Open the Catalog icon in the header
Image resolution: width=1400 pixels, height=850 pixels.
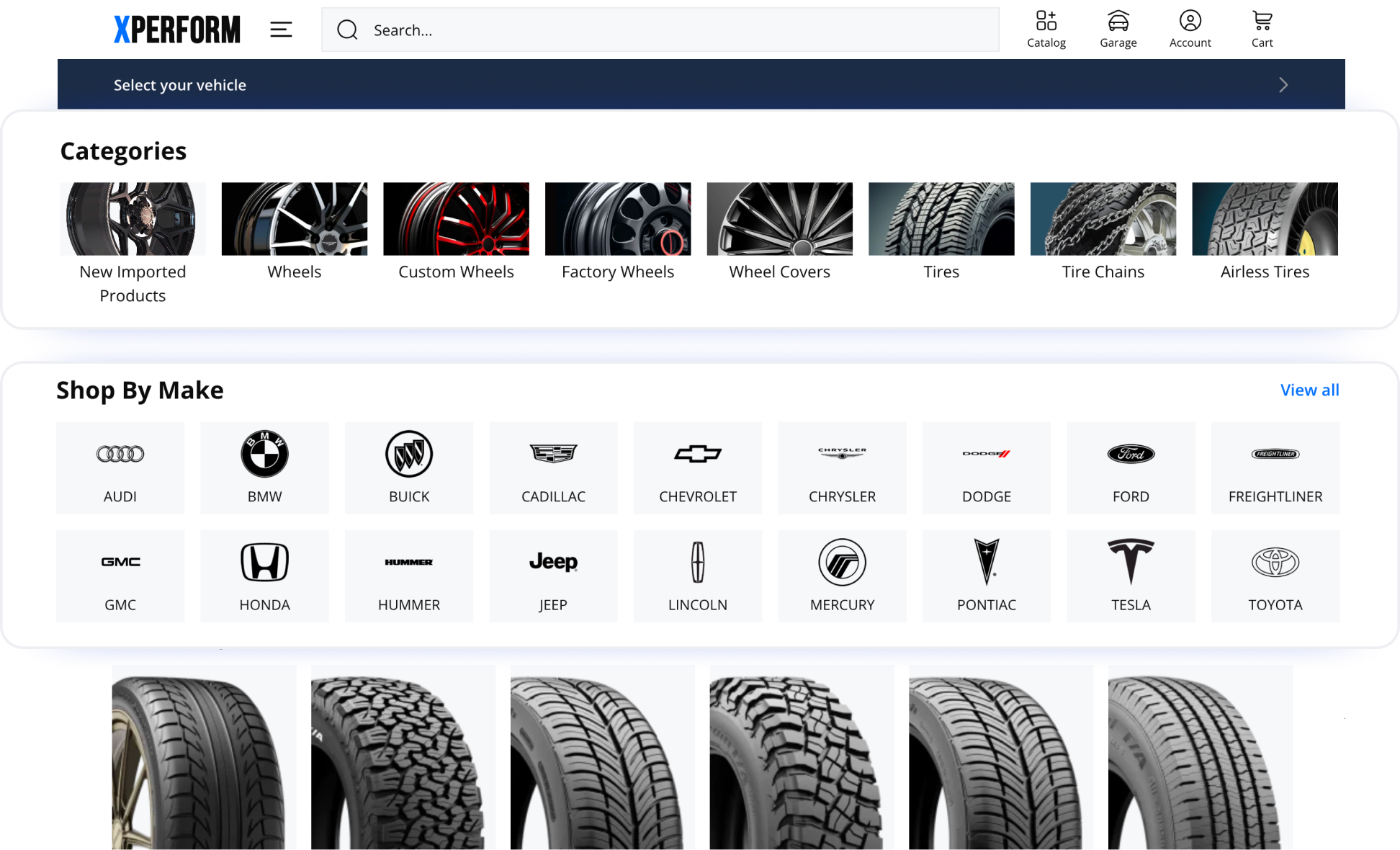[1046, 29]
